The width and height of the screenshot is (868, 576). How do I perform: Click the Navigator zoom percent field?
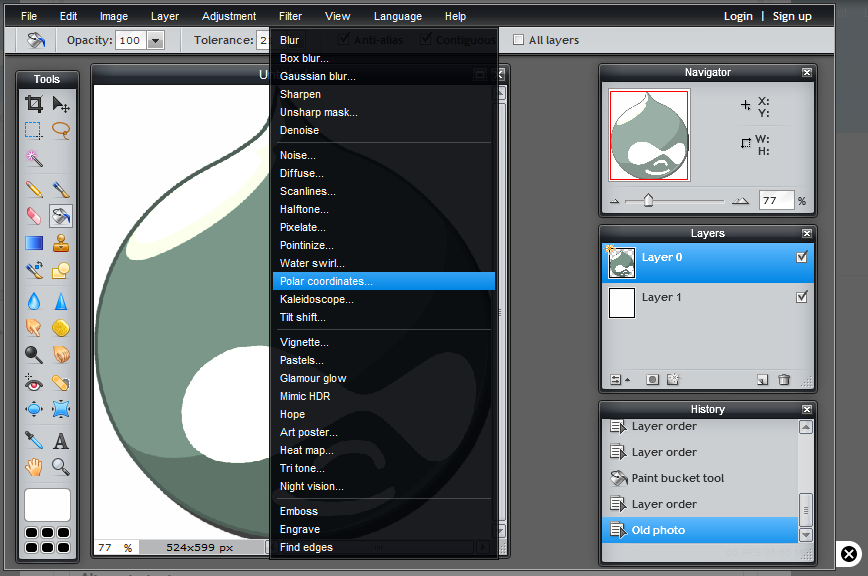coord(777,200)
